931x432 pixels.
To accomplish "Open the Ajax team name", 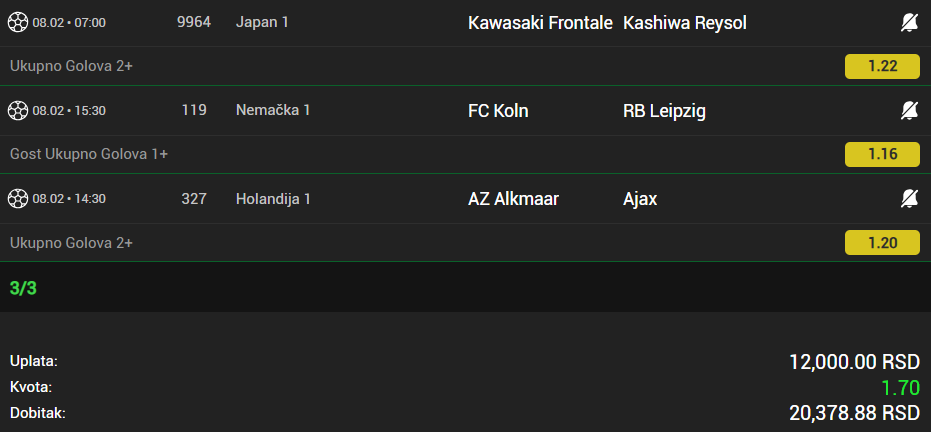I will 640,198.
